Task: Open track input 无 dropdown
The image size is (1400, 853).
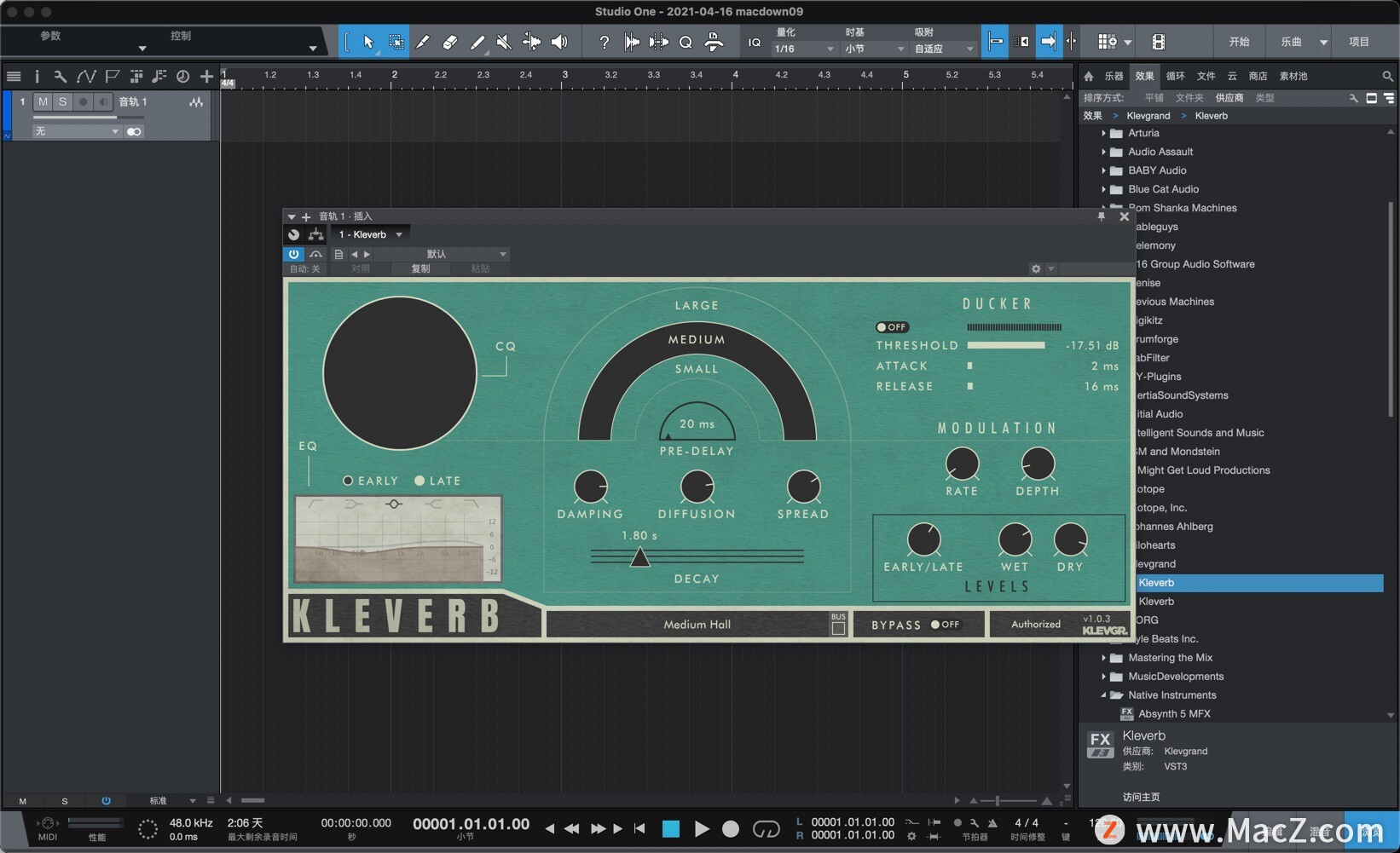Action: click(76, 131)
